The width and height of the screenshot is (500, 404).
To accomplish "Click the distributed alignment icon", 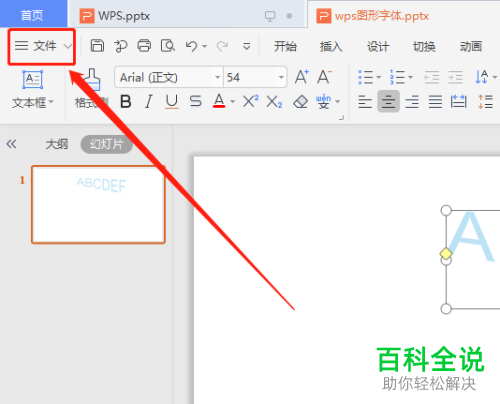I will point(459,101).
